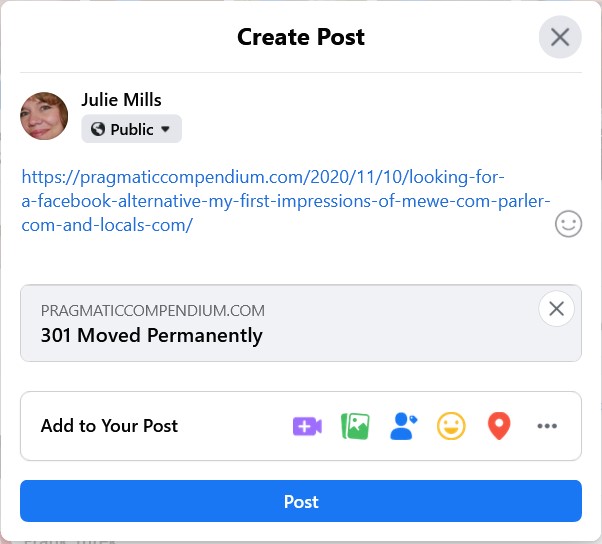Viewport: 602px width, 544px height.
Task: Open emoji picker beside post text
Action: (568, 224)
